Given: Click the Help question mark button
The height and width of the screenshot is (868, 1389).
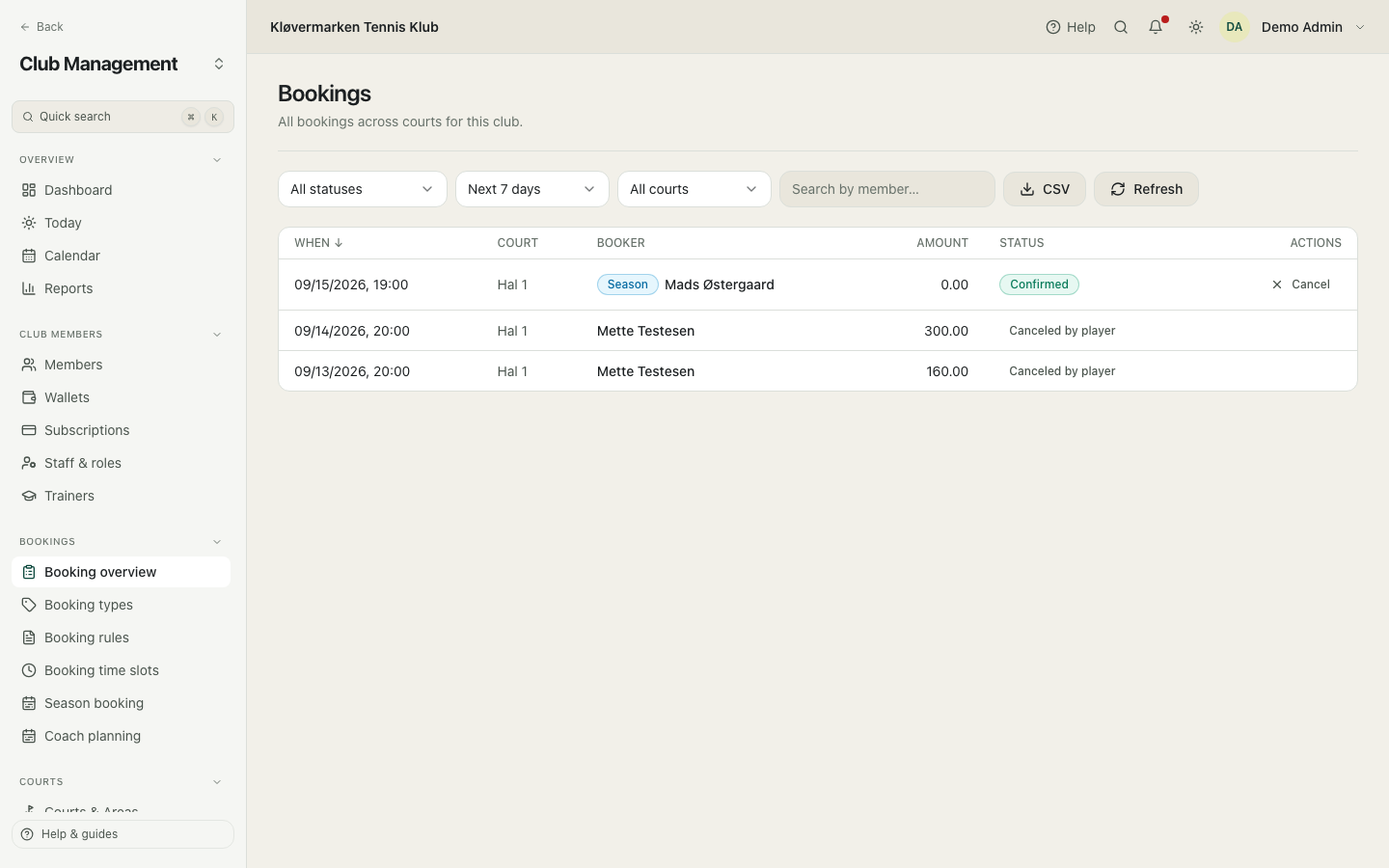Looking at the screenshot, I should [1071, 27].
